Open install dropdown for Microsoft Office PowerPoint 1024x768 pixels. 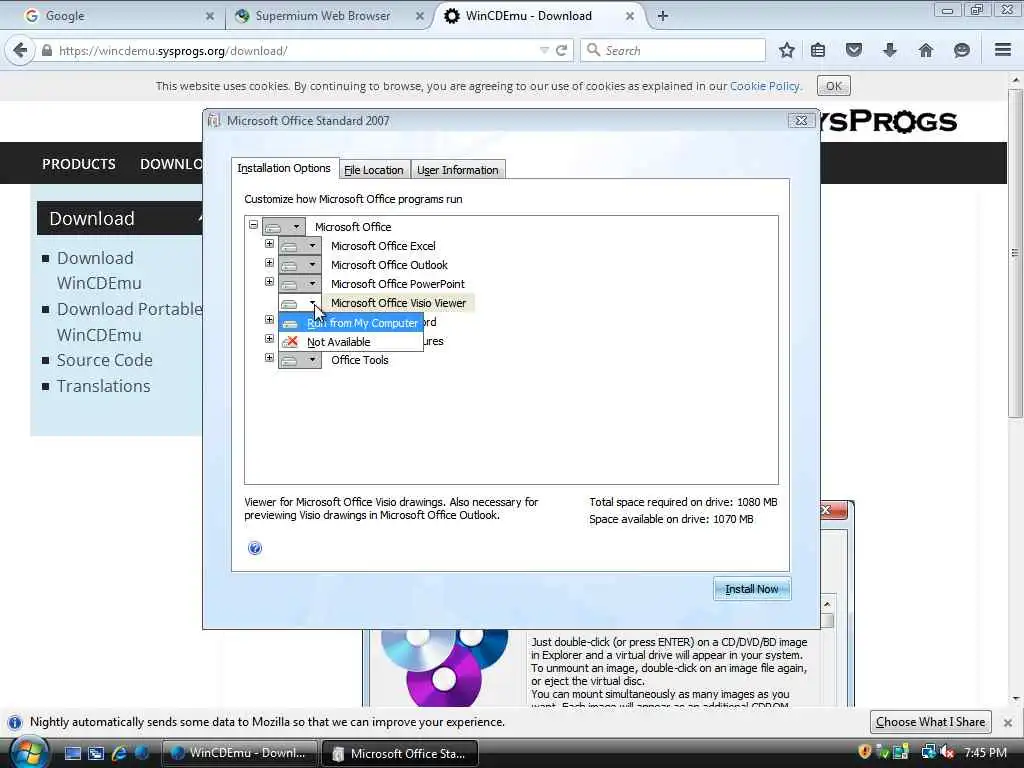pos(300,283)
